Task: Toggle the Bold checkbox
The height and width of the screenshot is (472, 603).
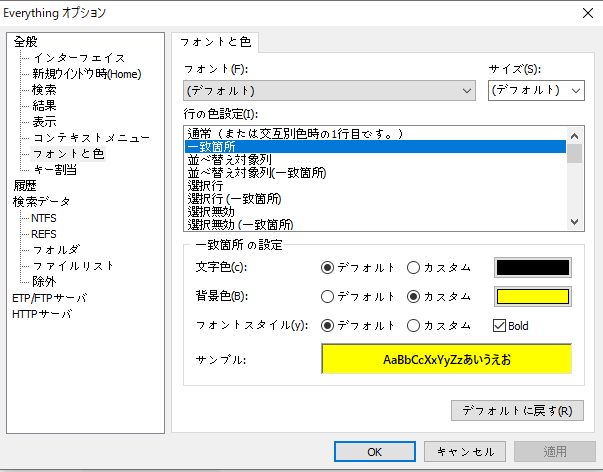Action: coord(511,326)
